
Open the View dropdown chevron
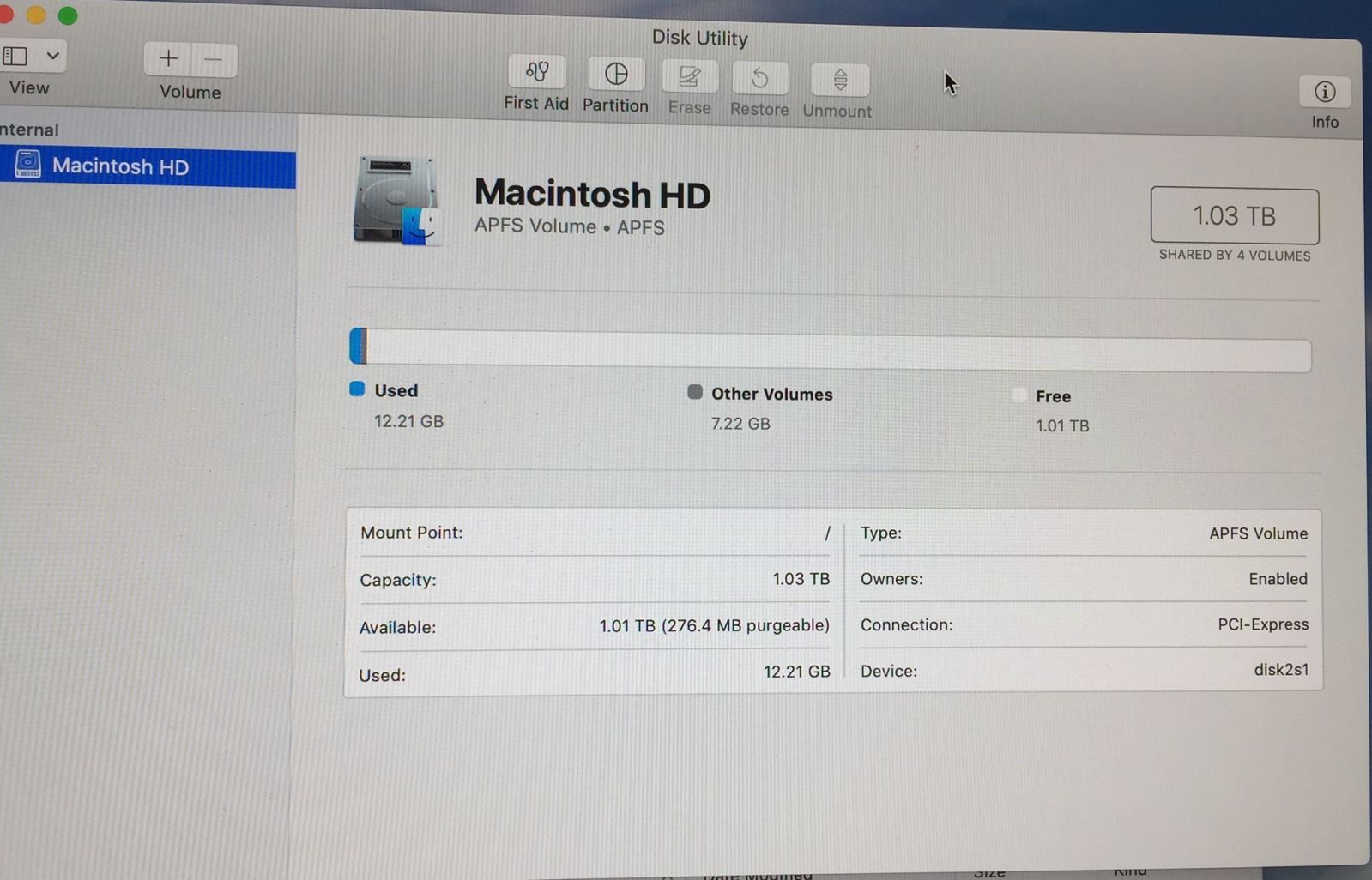pos(52,57)
